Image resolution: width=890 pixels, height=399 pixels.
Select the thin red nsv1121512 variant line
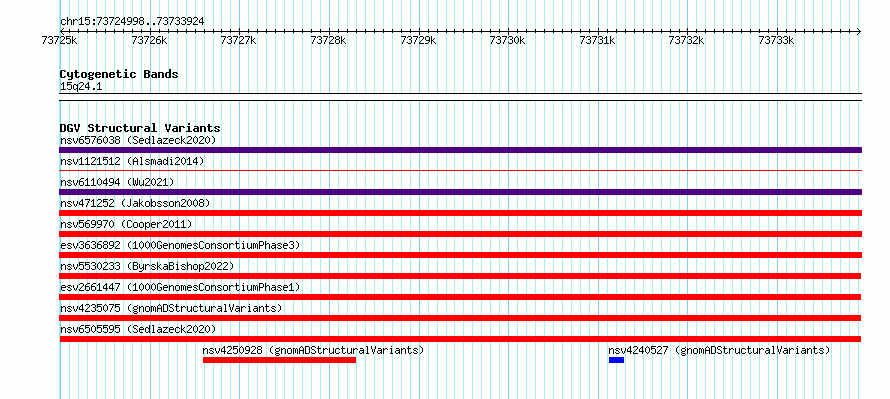tap(460, 170)
